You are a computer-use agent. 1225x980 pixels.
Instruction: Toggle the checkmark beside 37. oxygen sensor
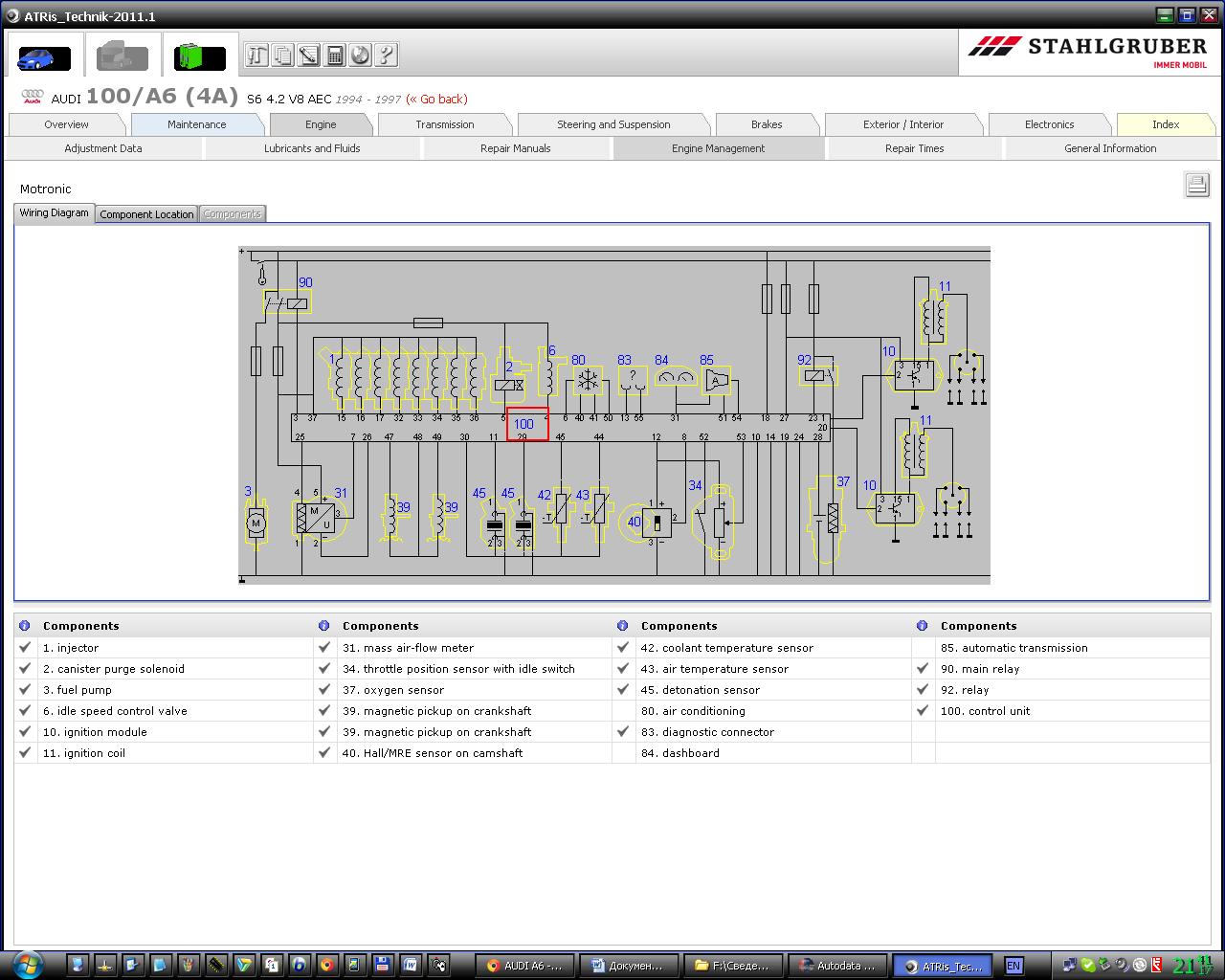[324, 690]
